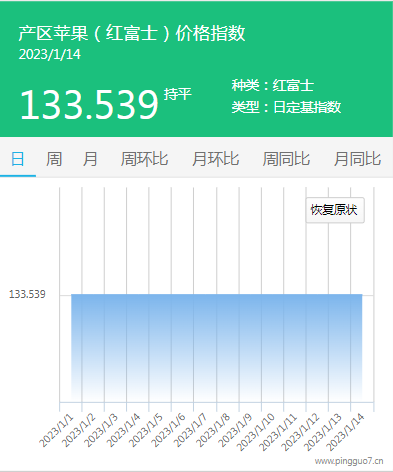Click the header date 2023/1/14

50,55
